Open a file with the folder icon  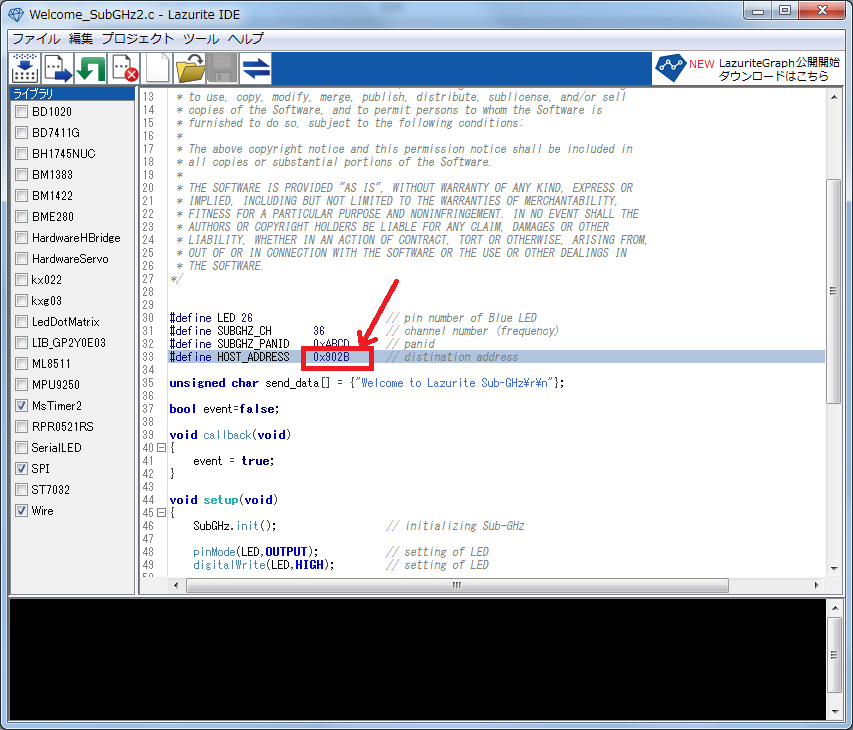pyautogui.click(x=189, y=69)
